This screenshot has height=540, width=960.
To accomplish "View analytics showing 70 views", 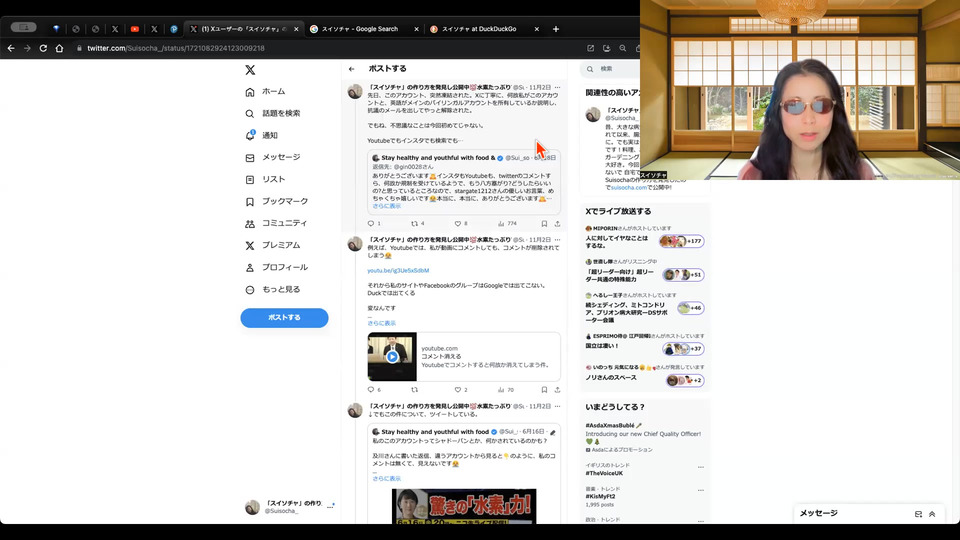I will [506, 389].
